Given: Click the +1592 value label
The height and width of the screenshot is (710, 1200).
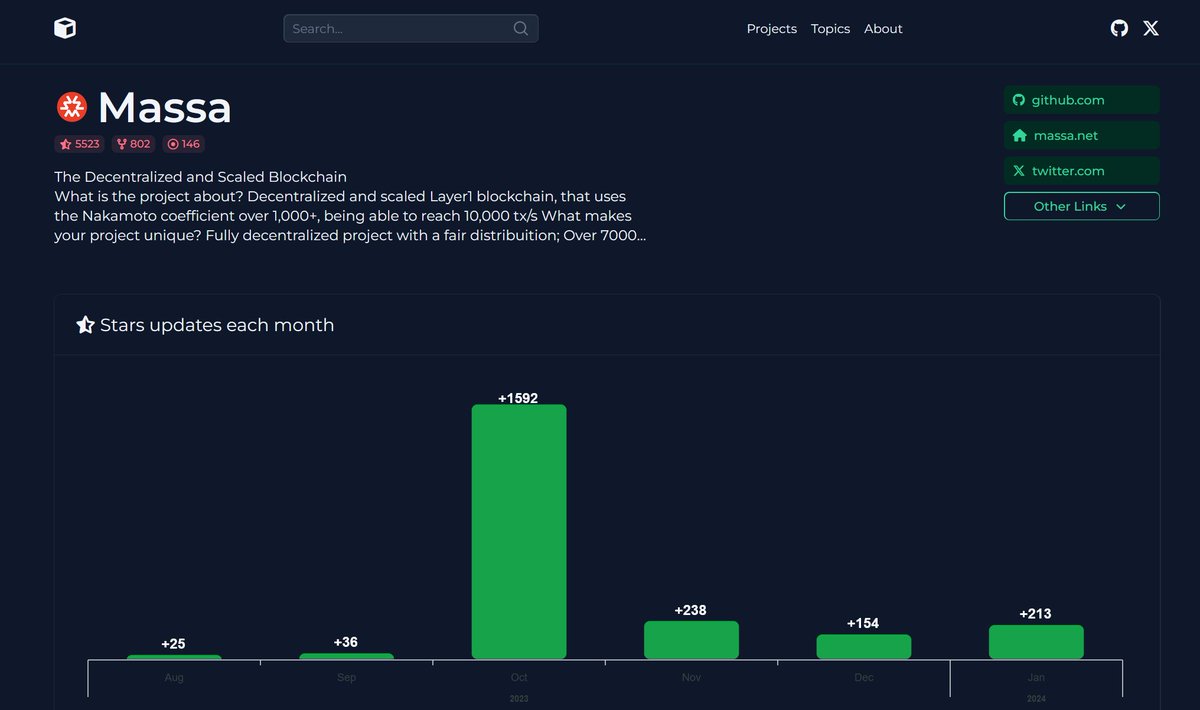Looking at the screenshot, I should click(x=518, y=398).
